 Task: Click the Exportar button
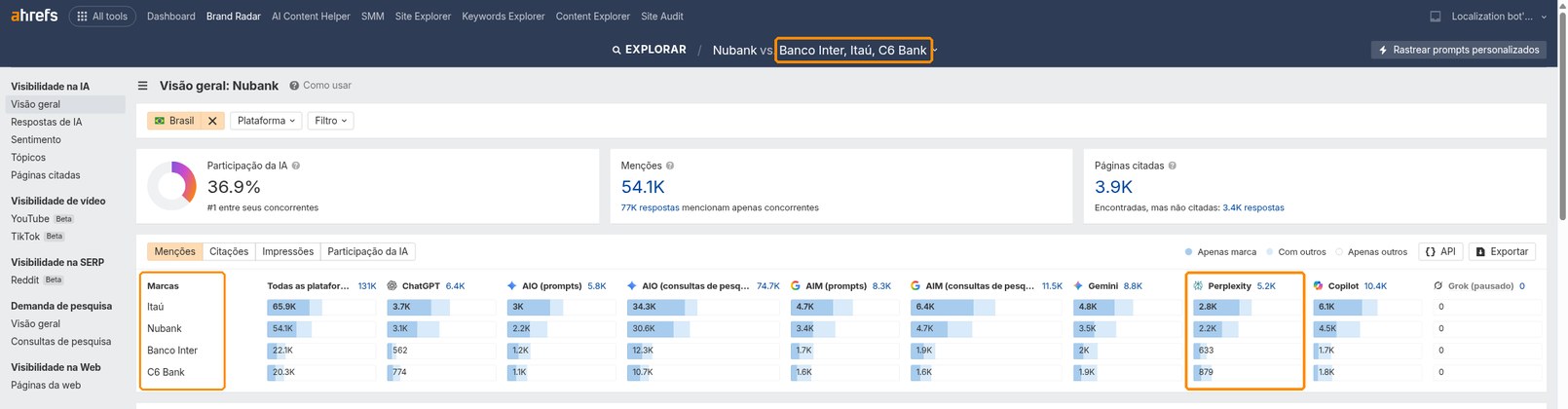(x=1502, y=251)
